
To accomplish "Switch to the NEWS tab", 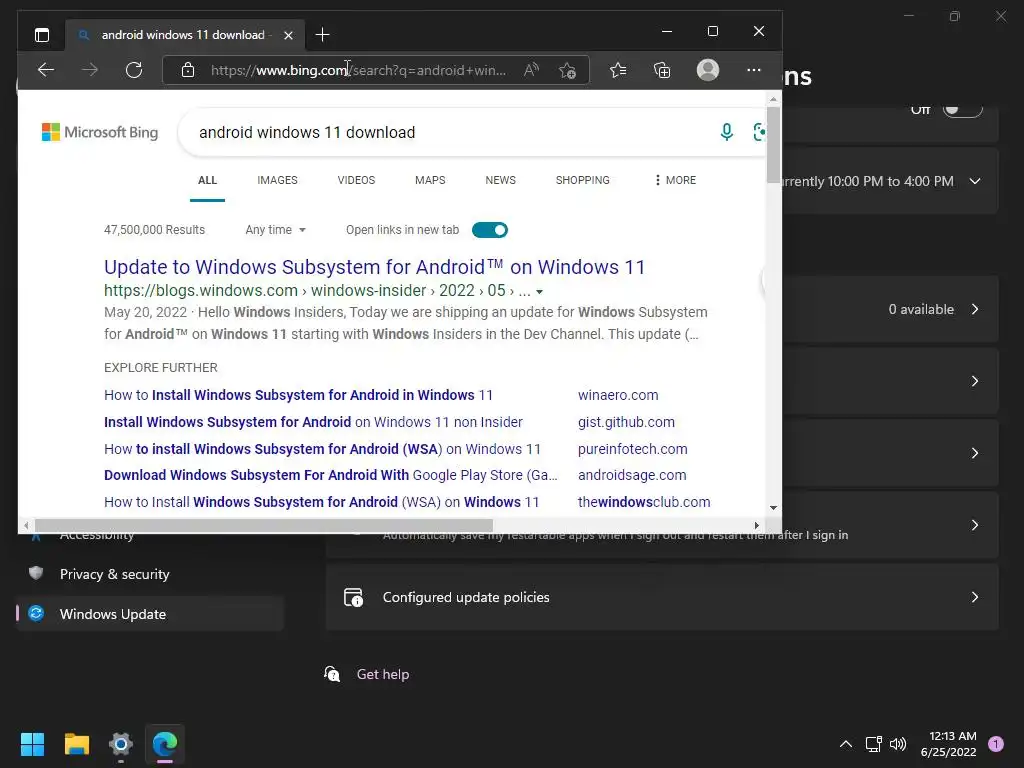I will [500, 180].
